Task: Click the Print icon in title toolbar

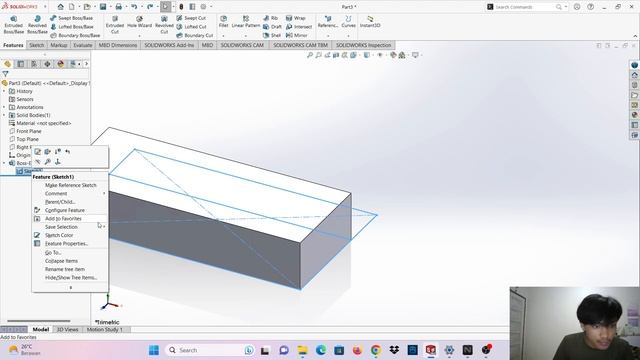Action: tap(118, 7)
